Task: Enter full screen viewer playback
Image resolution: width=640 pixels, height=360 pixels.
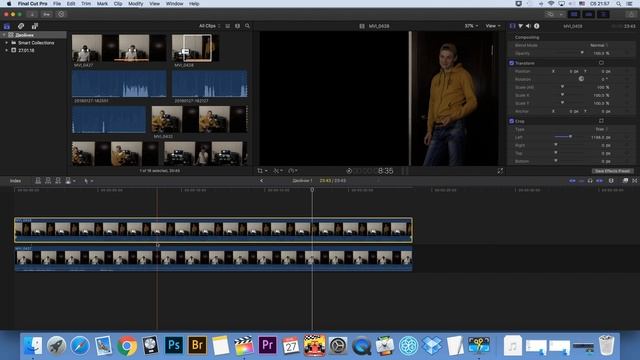Action: 500,171
